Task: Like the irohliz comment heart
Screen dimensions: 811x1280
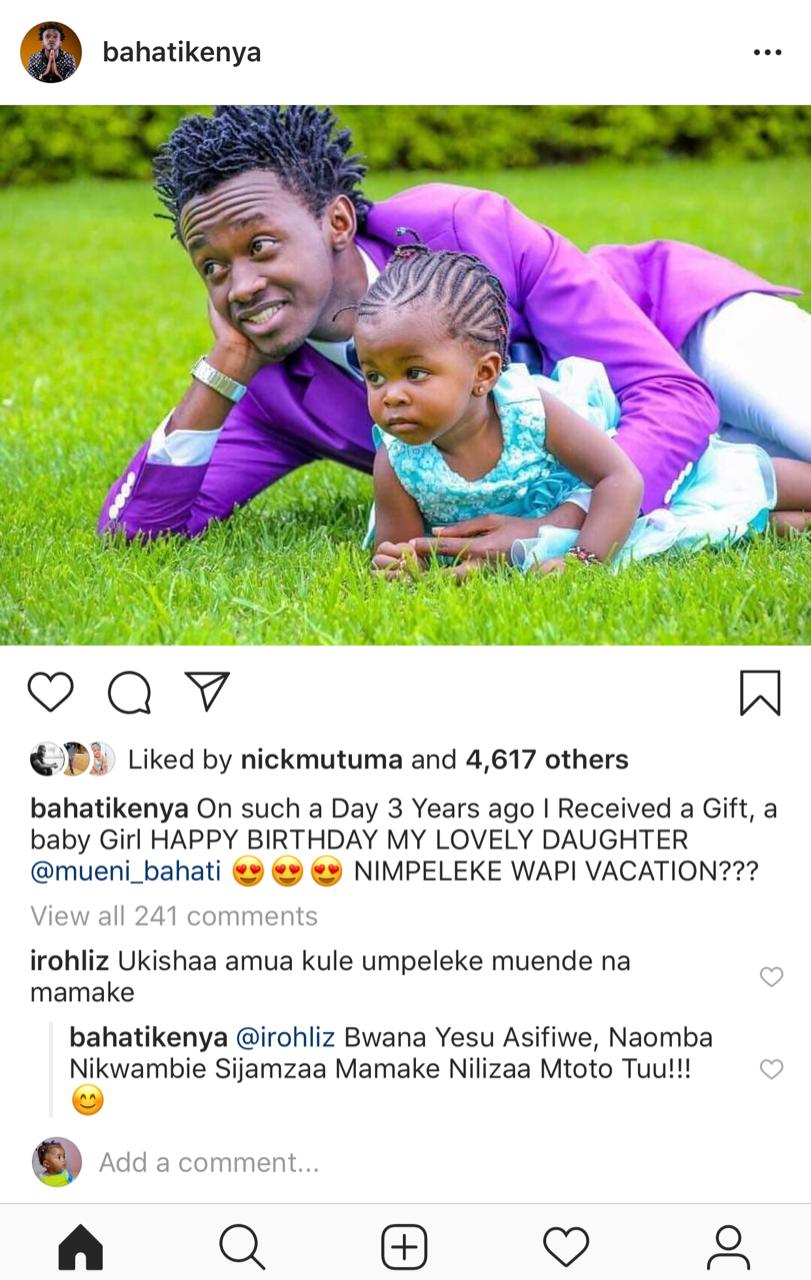Action: click(771, 976)
